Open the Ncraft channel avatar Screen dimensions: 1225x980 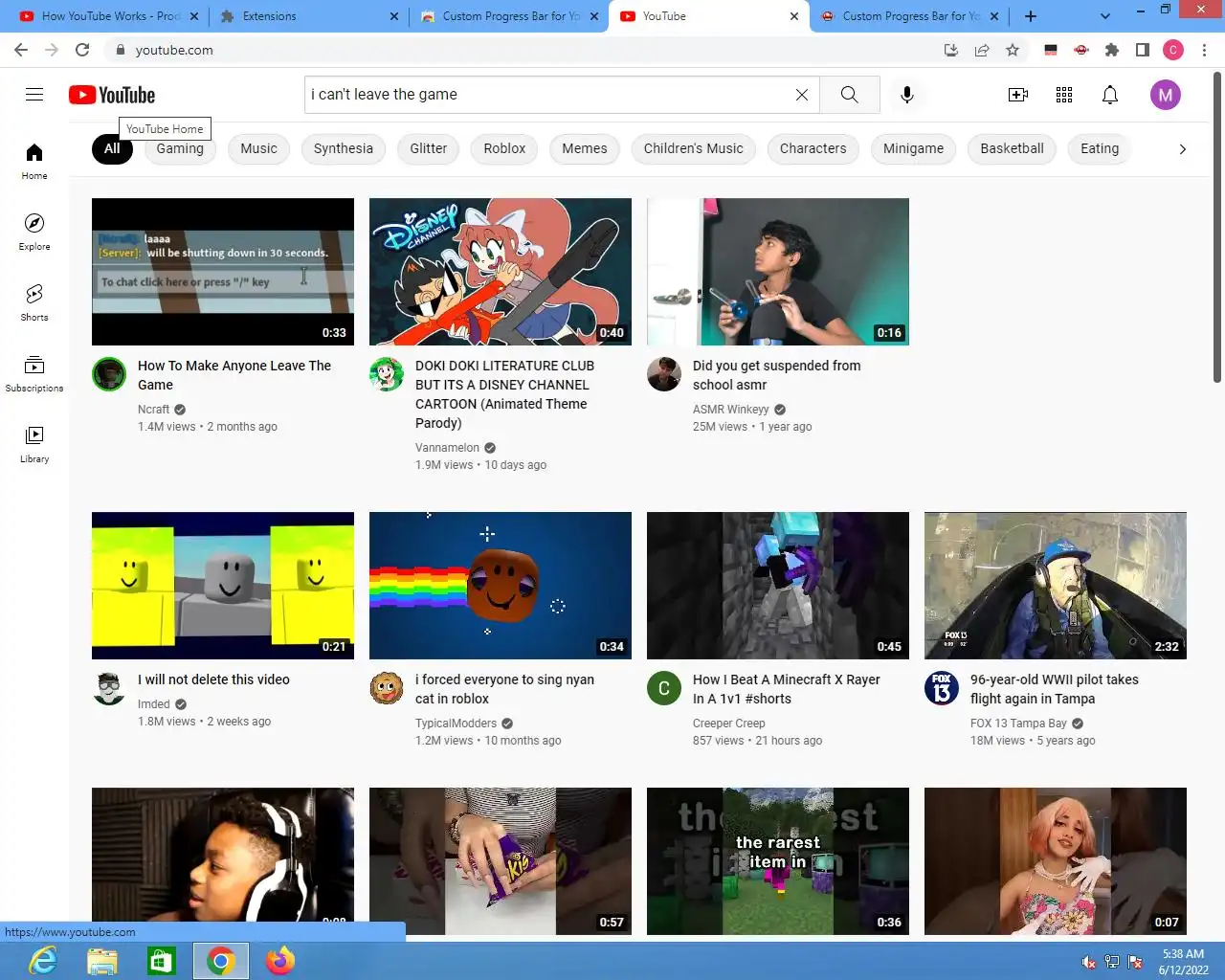109,374
